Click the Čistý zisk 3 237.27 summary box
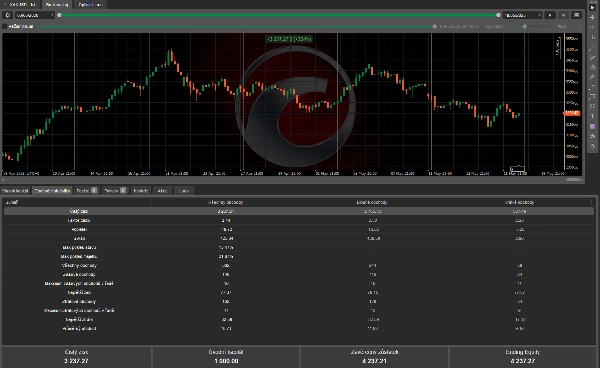Image resolution: width=600 pixels, height=368 pixels. [x=77, y=357]
